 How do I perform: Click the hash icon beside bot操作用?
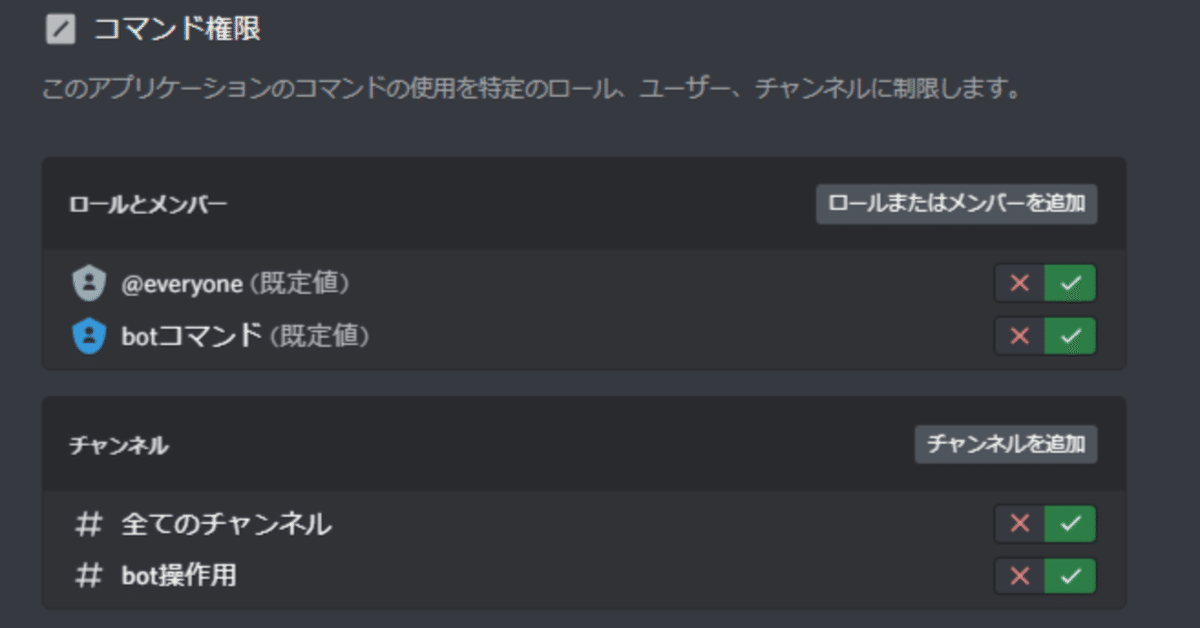pyautogui.click(x=89, y=576)
